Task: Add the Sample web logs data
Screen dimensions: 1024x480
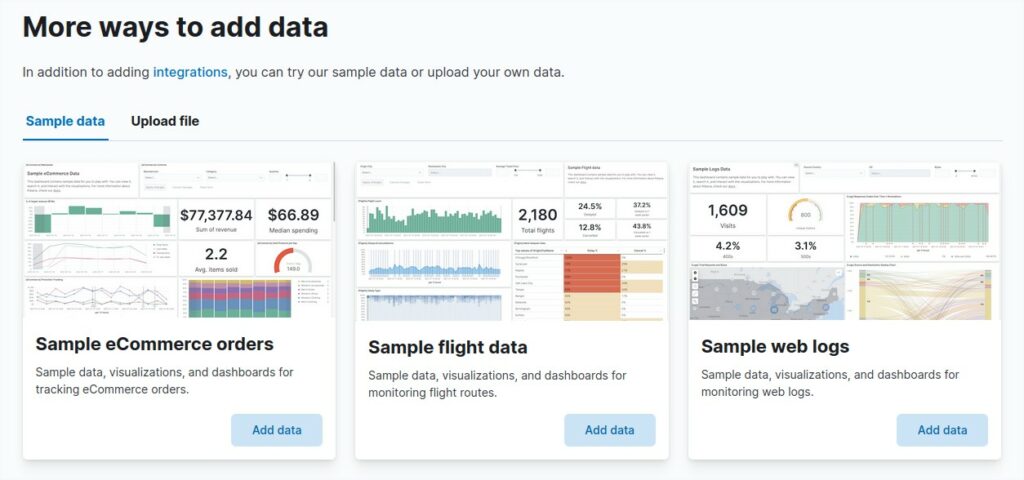Action: tap(942, 430)
